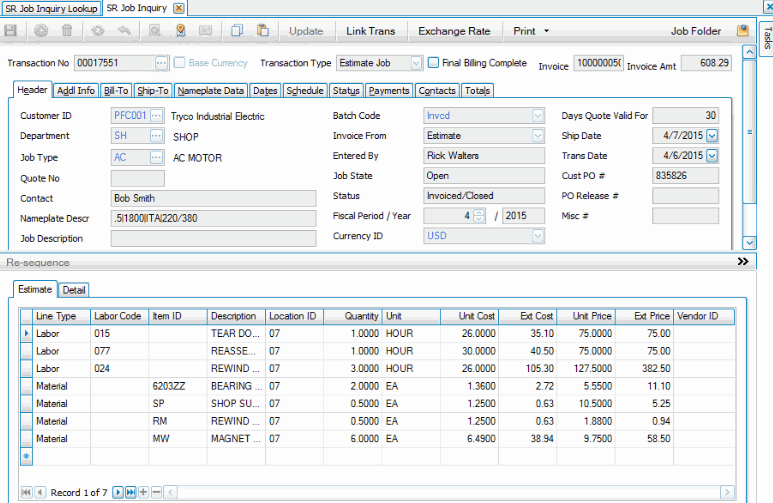This screenshot has width=773, height=503.
Task: Jump to last record in navigator
Action: 131,492
